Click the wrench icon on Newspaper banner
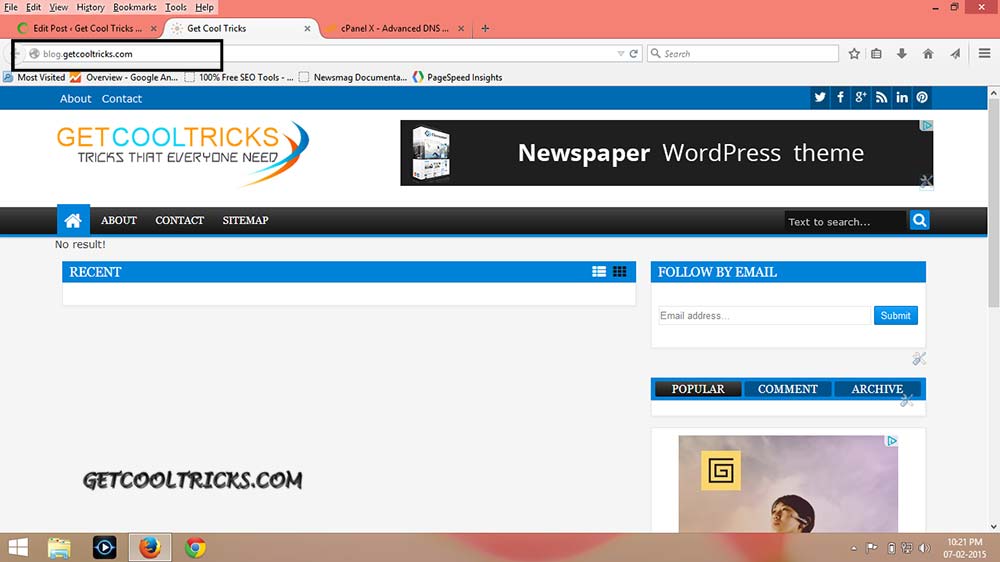The width and height of the screenshot is (1000, 562). point(927,181)
